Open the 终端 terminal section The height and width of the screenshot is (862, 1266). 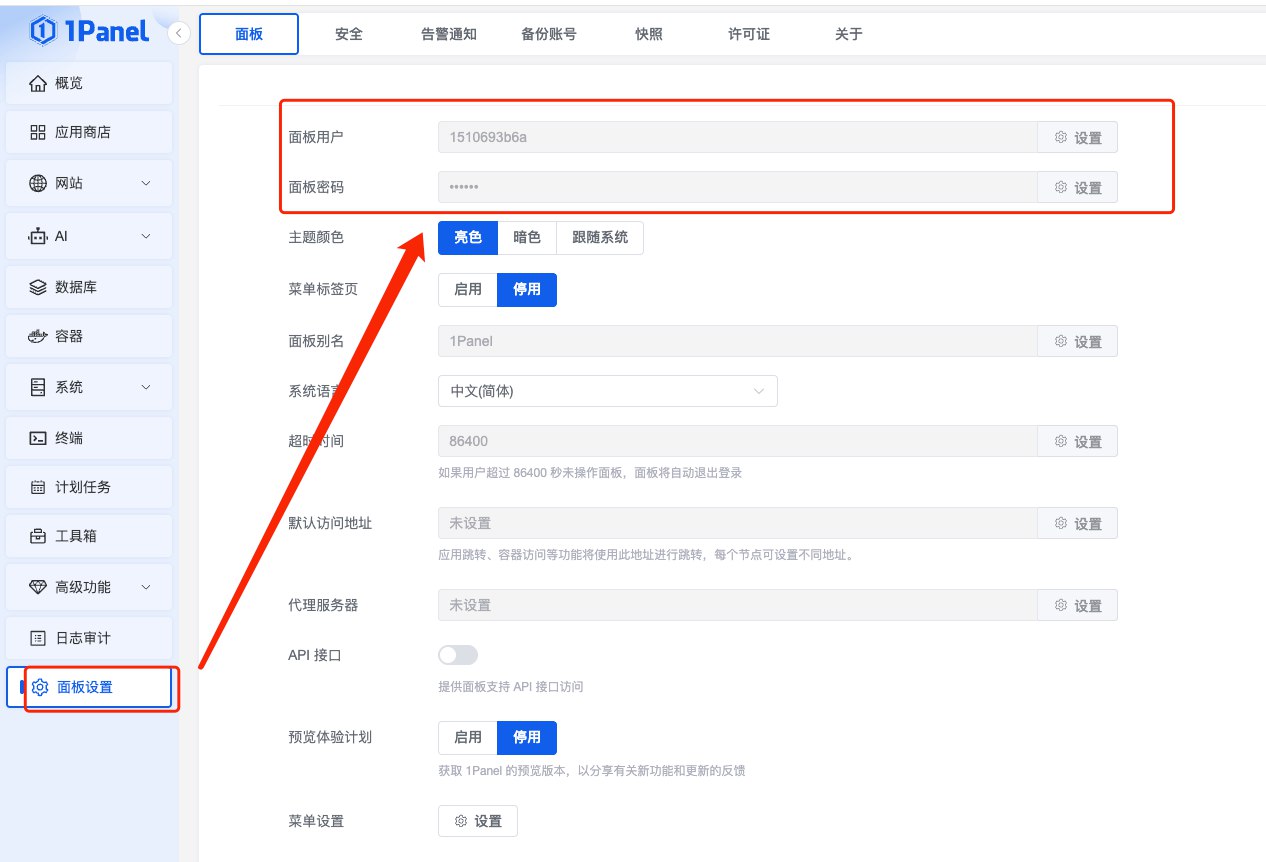tap(88, 437)
